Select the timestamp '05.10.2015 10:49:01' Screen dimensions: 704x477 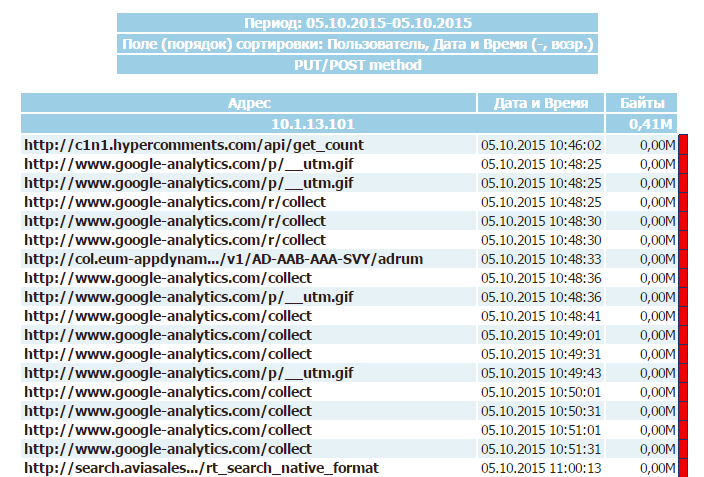pos(541,335)
